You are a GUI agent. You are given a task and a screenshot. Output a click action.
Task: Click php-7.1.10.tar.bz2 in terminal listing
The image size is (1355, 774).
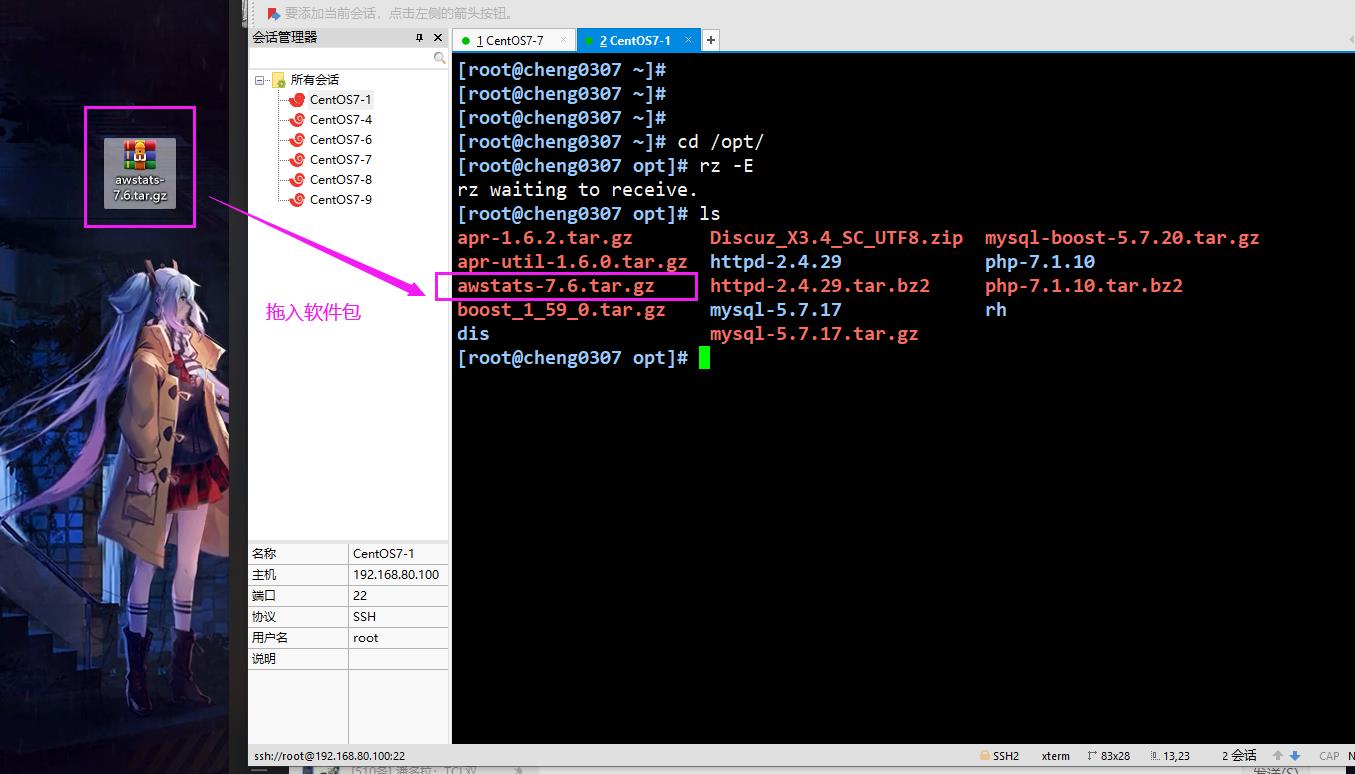(x=1084, y=286)
